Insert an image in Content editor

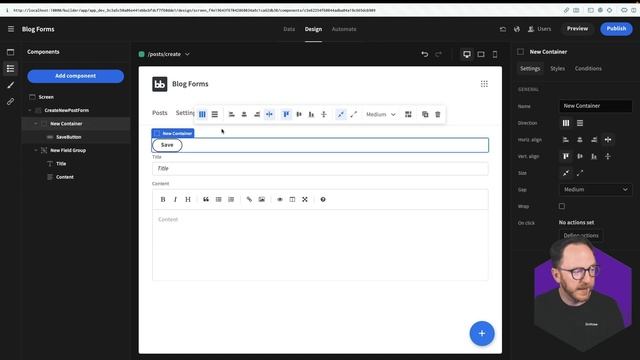[x=262, y=199]
